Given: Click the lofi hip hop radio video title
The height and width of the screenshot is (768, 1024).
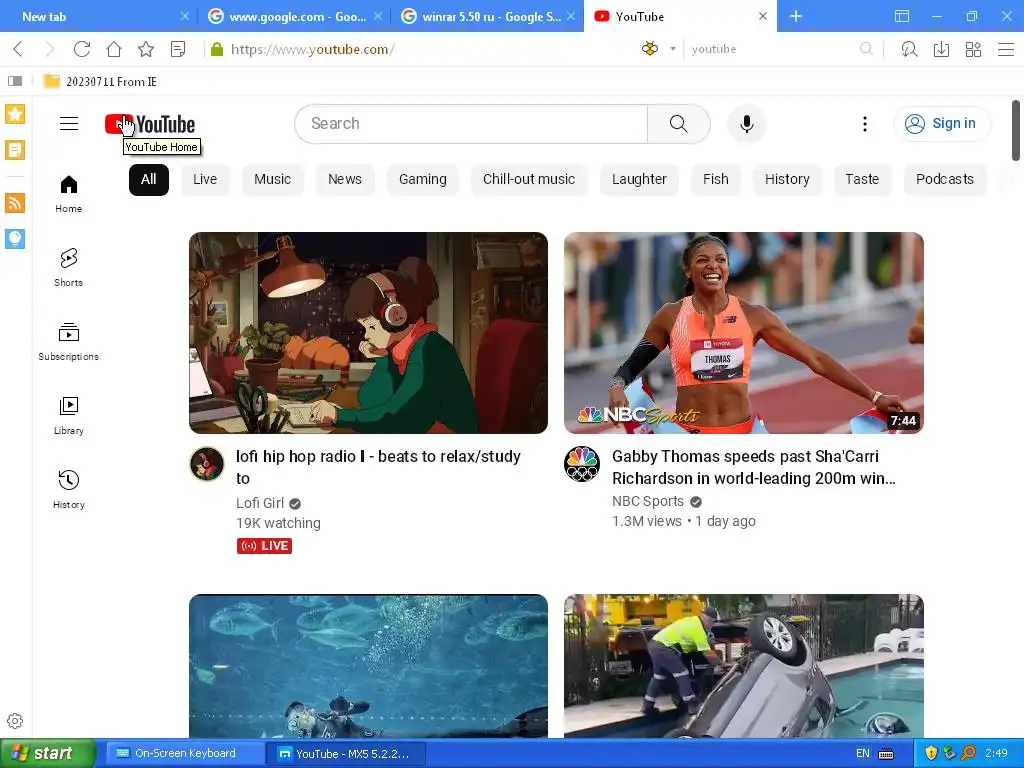Looking at the screenshot, I should (379, 467).
